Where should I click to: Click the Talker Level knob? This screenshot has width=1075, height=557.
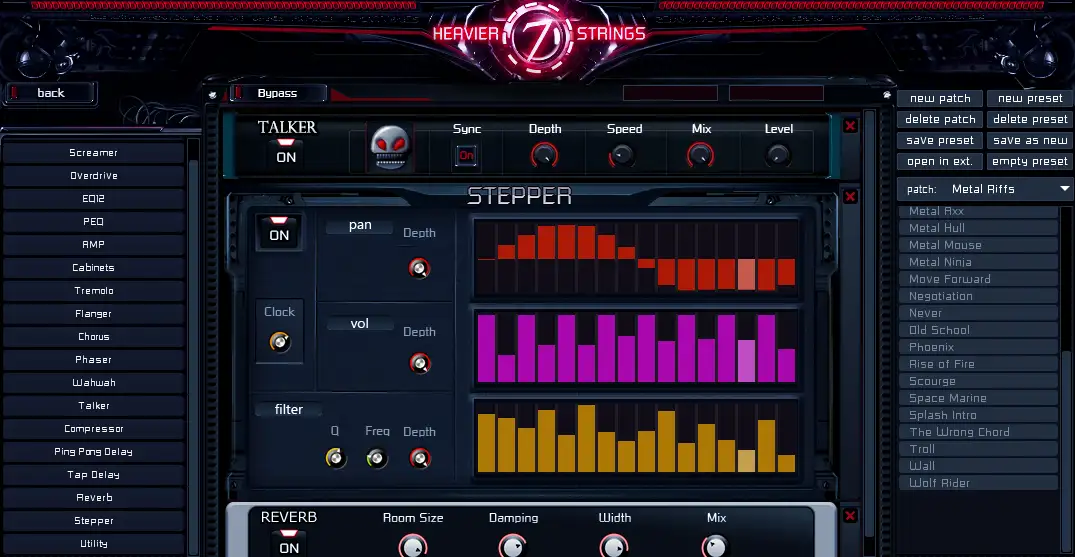click(x=778, y=155)
